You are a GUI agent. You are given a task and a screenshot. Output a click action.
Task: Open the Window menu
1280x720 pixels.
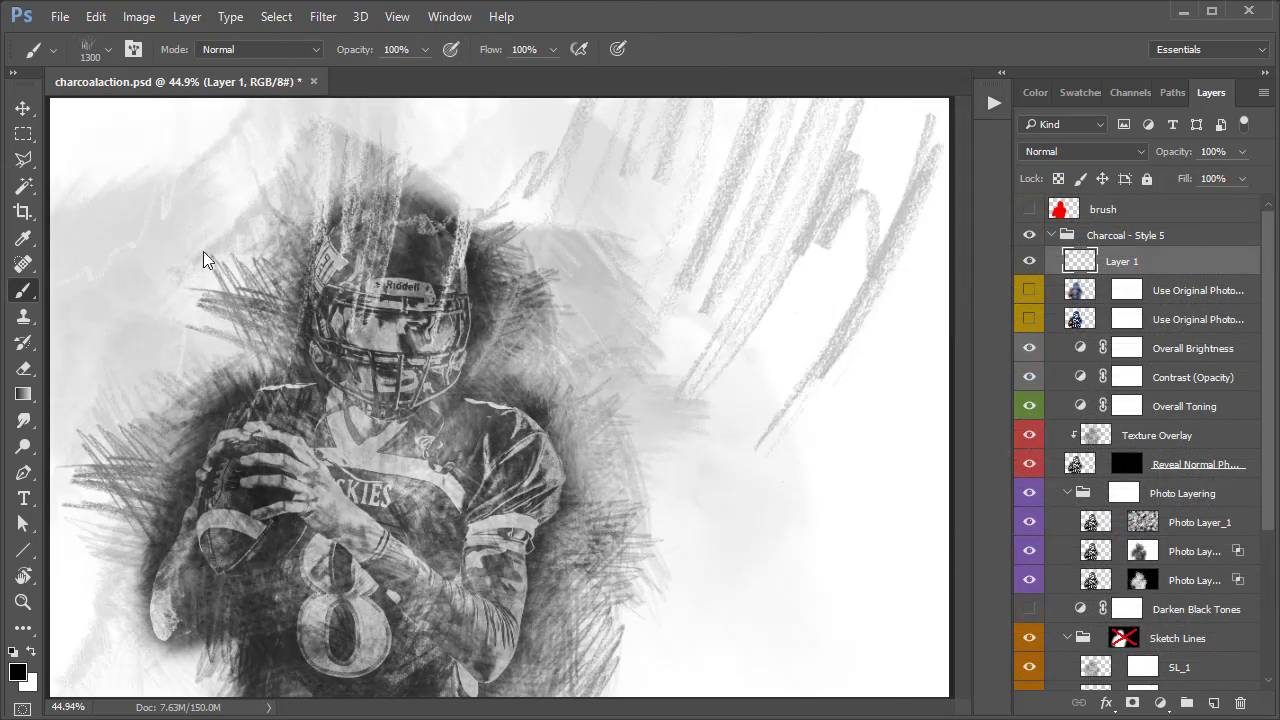pos(450,17)
